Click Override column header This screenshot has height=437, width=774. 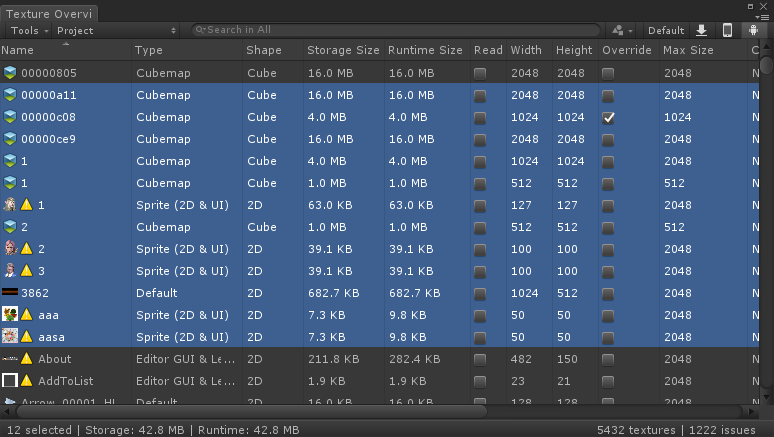click(629, 50)
